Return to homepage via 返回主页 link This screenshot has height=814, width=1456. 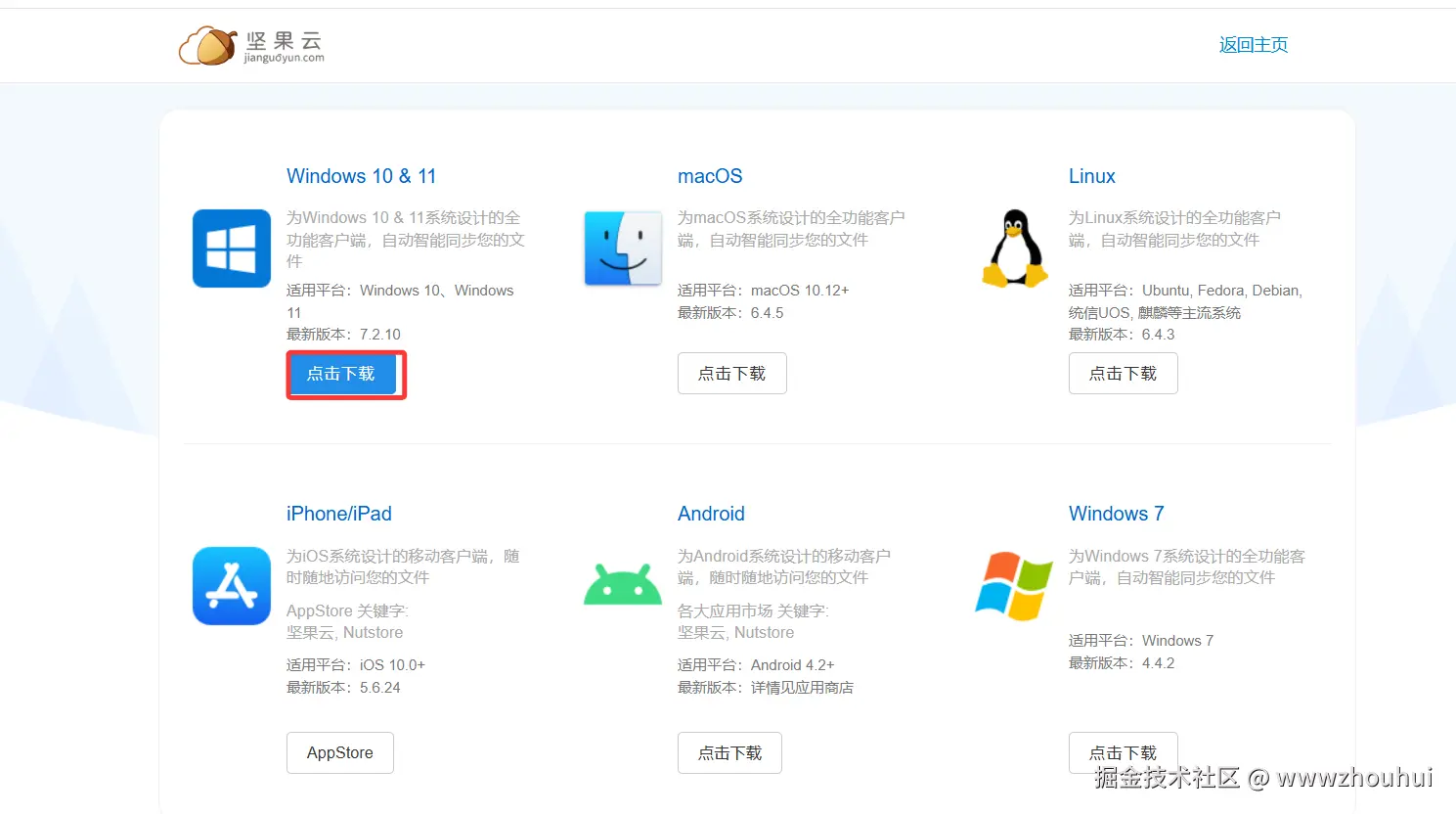pyautogui.click(x=1254, y=45)
